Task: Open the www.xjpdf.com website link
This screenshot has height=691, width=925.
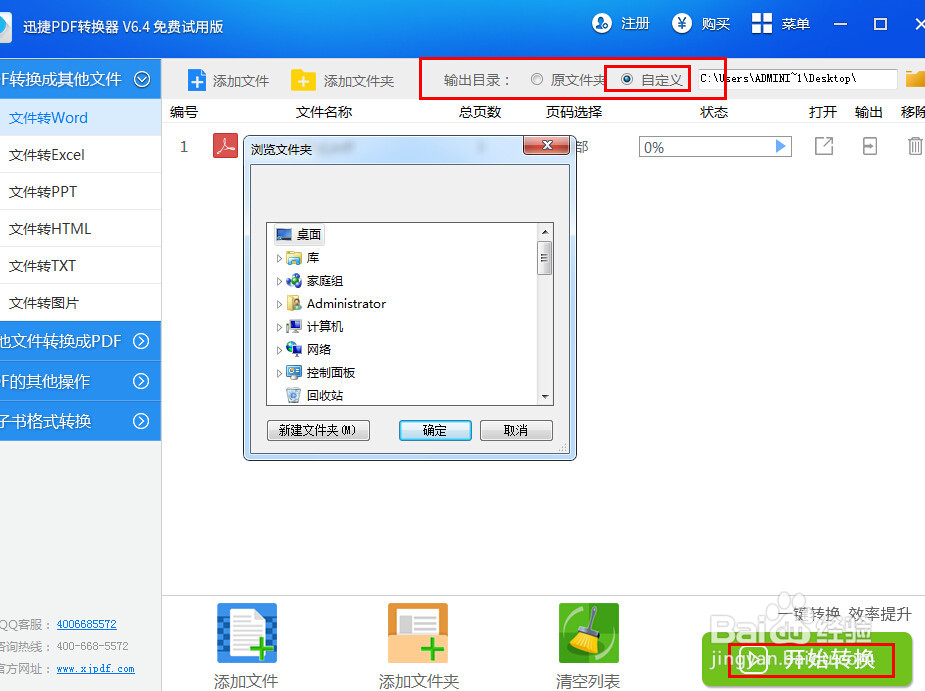Action: point(96,669)
